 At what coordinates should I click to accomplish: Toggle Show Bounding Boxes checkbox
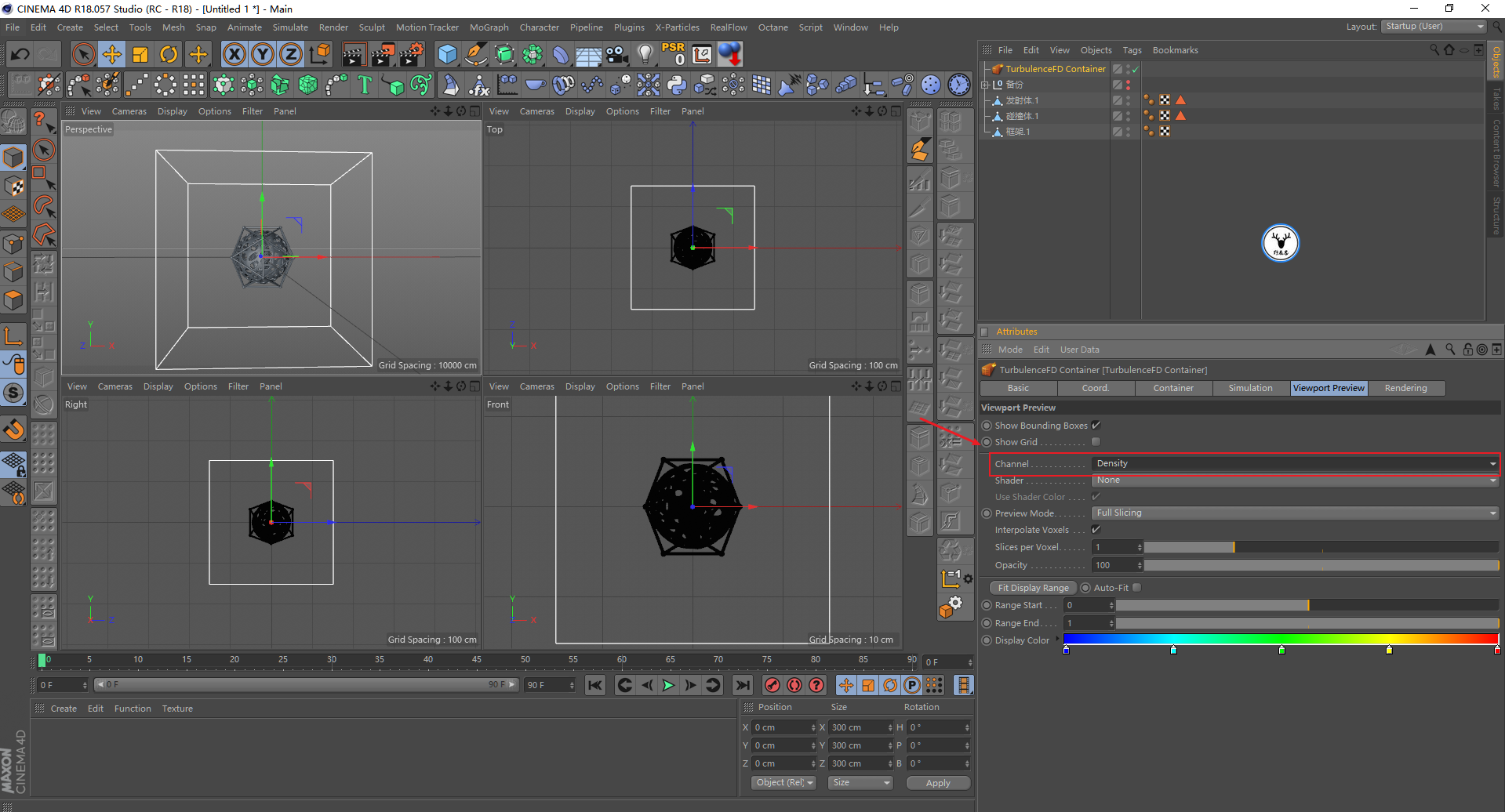(x=1096, y=425)
